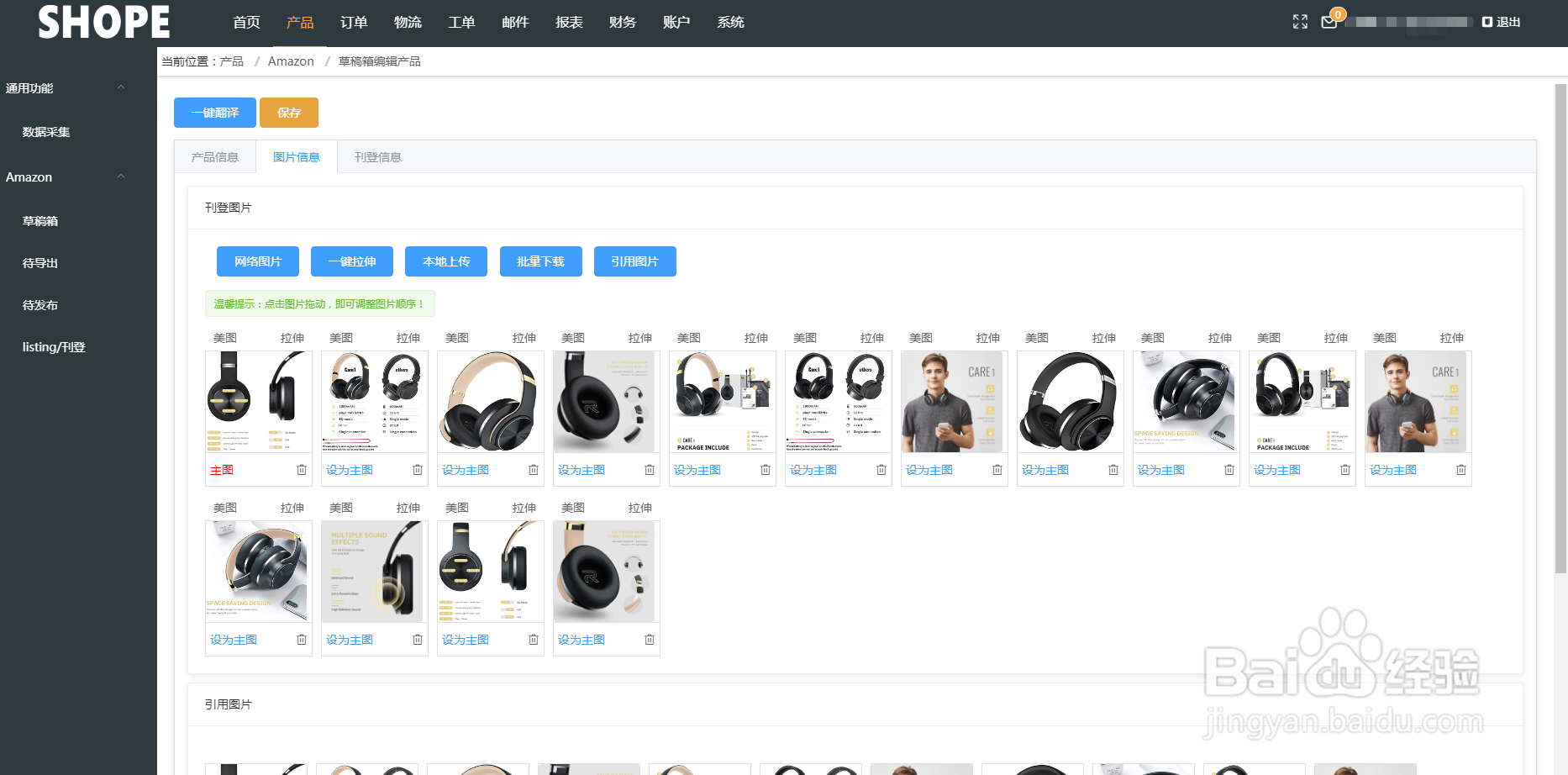Viewport: 1568px width, 775px height.
Task: Open the 财务 top menu
Action: coord(623,23)
